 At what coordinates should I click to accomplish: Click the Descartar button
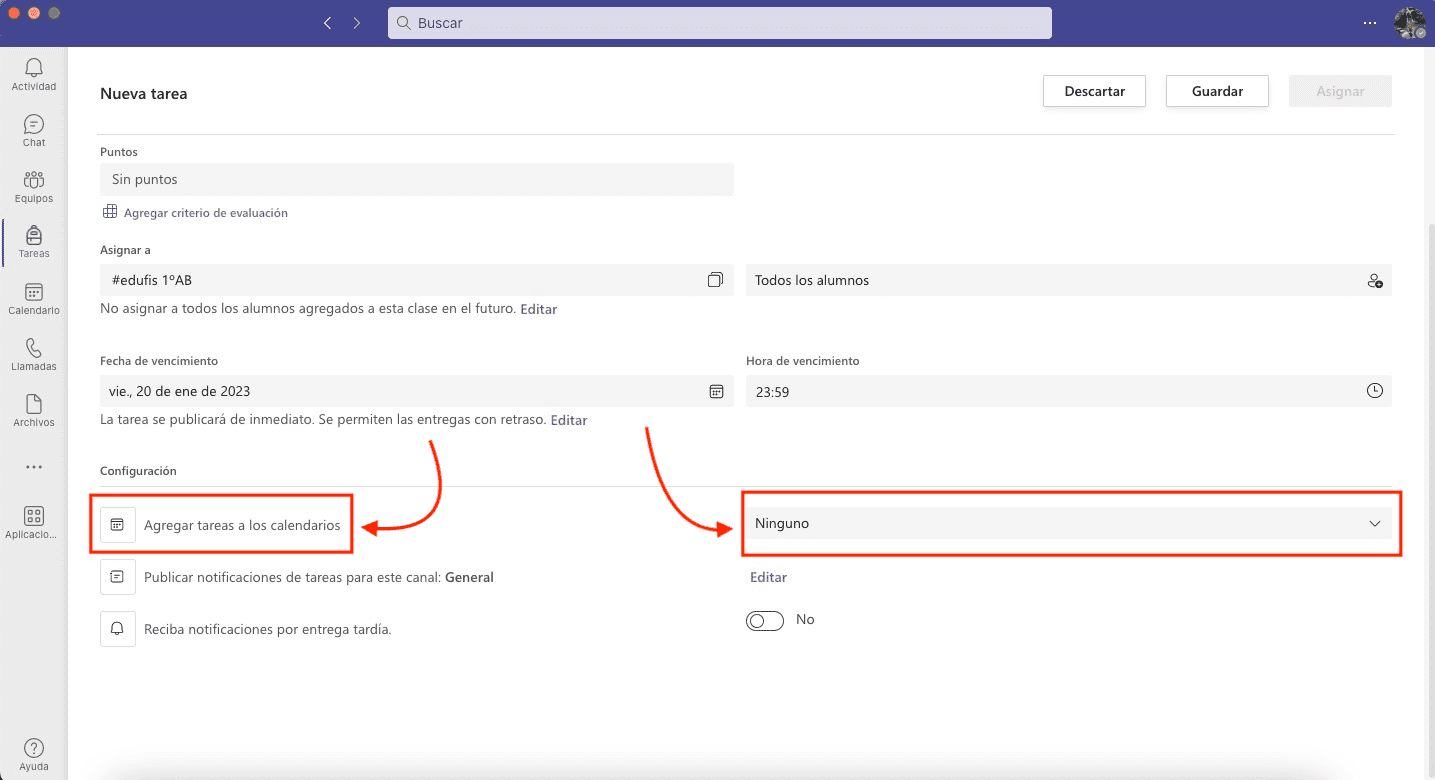1094,91
